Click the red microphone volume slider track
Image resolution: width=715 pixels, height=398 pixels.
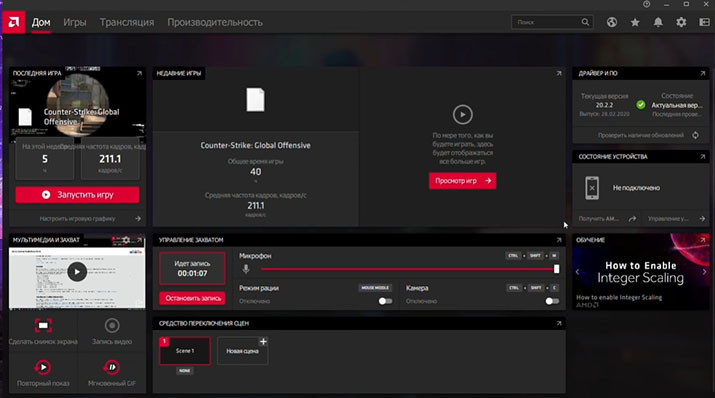(408, 269)
